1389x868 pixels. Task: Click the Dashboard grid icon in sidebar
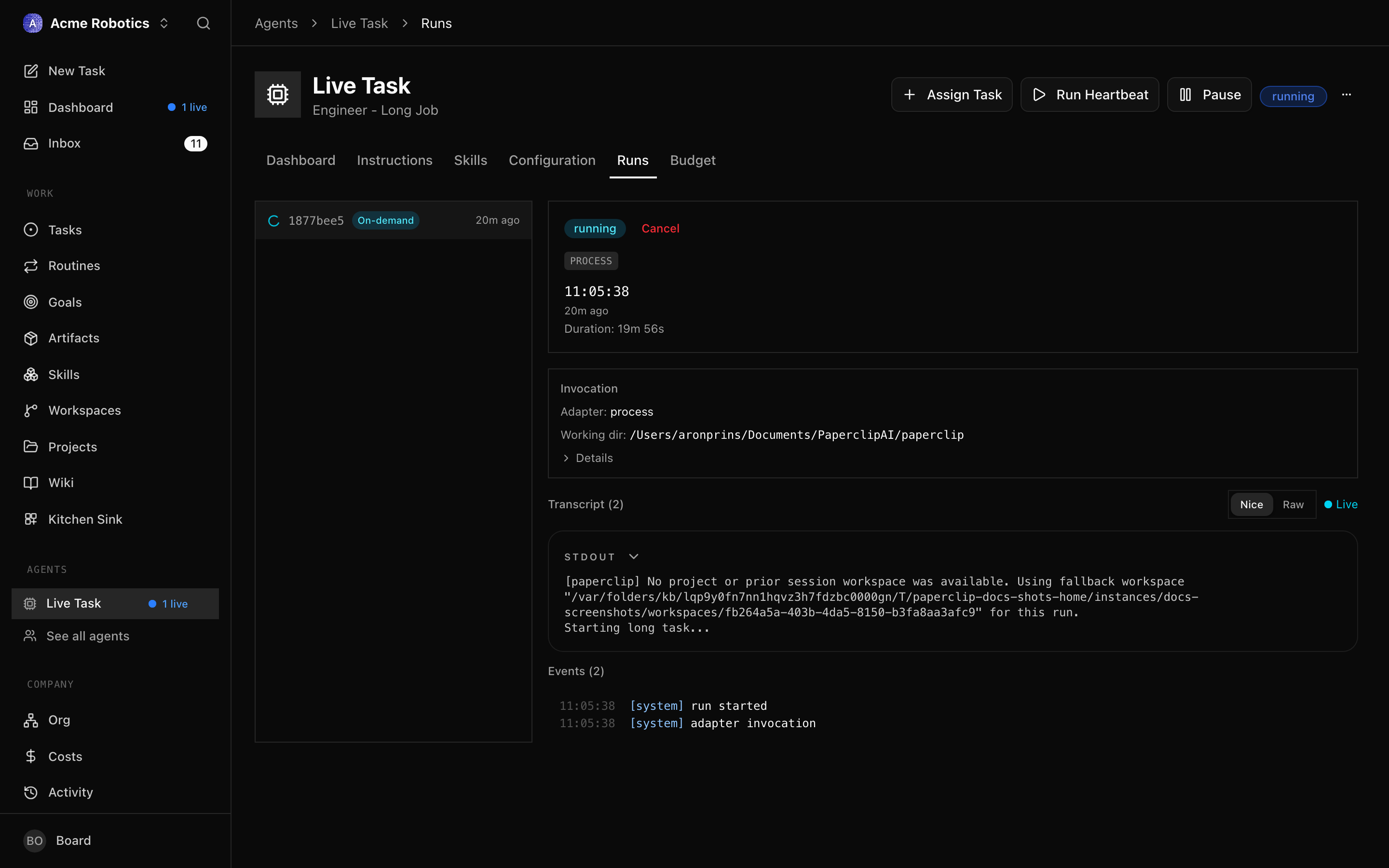pos(31,108)
